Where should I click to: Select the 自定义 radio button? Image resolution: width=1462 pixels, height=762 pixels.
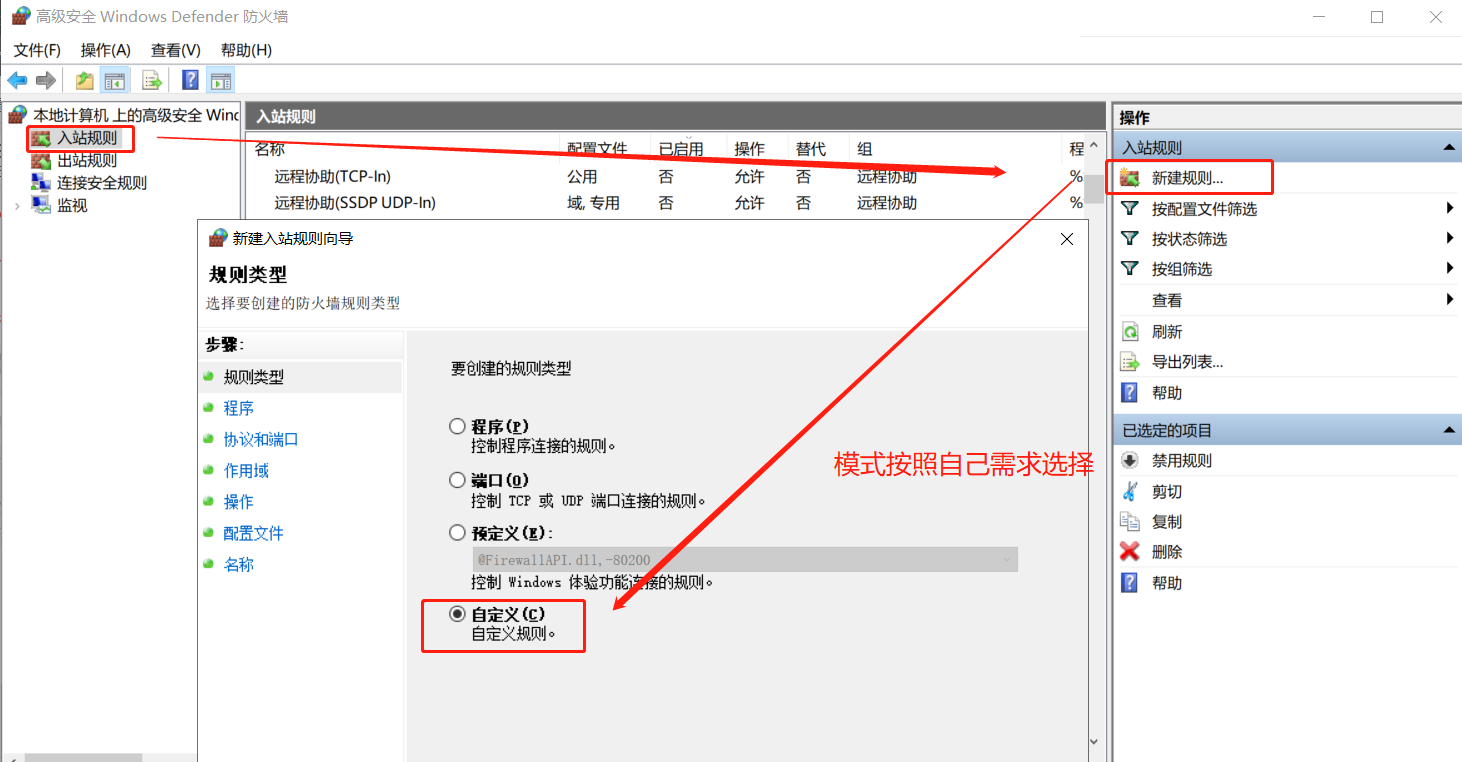pos(457,614)
